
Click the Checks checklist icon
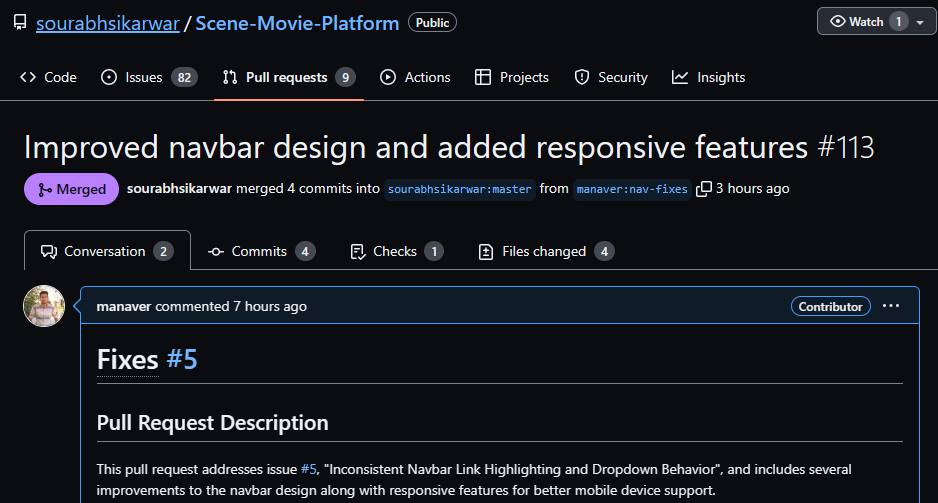[358, 252]
